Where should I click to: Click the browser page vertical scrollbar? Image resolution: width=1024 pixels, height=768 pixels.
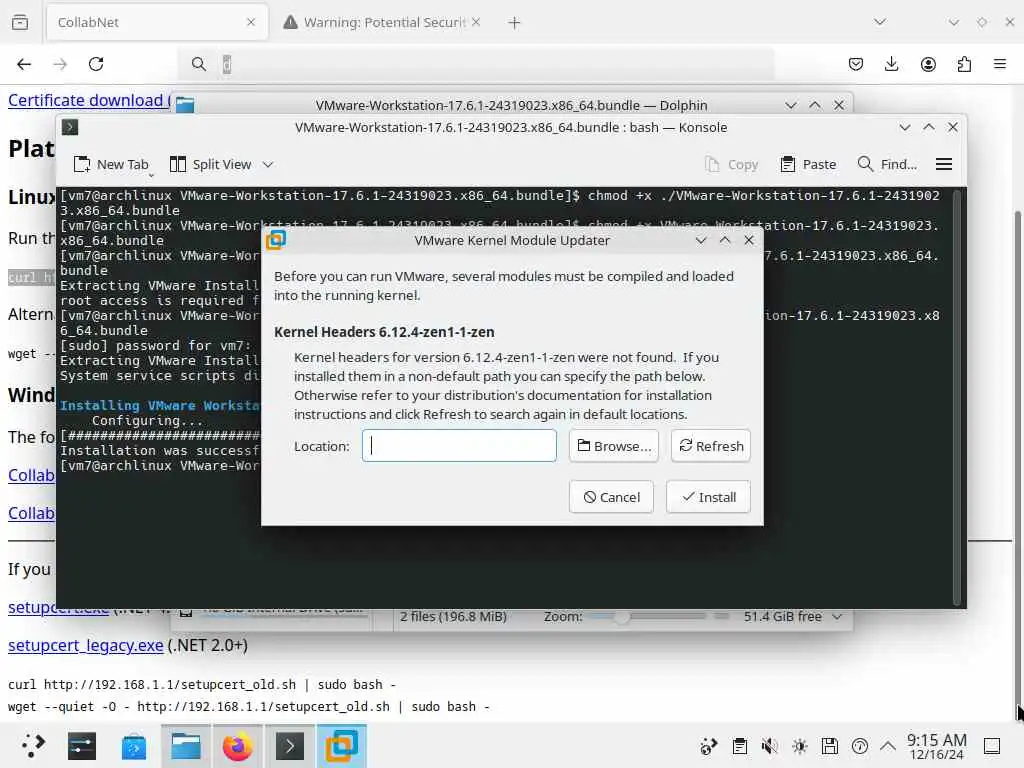coord(1019,457)
